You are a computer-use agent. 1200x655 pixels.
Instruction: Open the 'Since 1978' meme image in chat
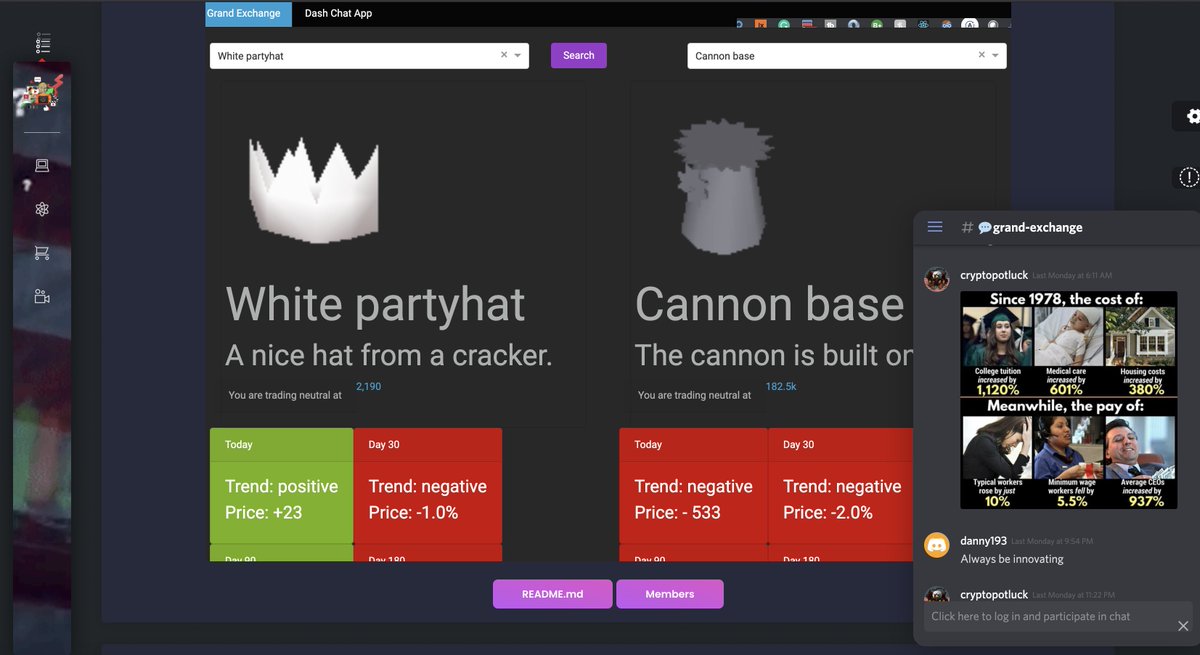pos(1068,400)
